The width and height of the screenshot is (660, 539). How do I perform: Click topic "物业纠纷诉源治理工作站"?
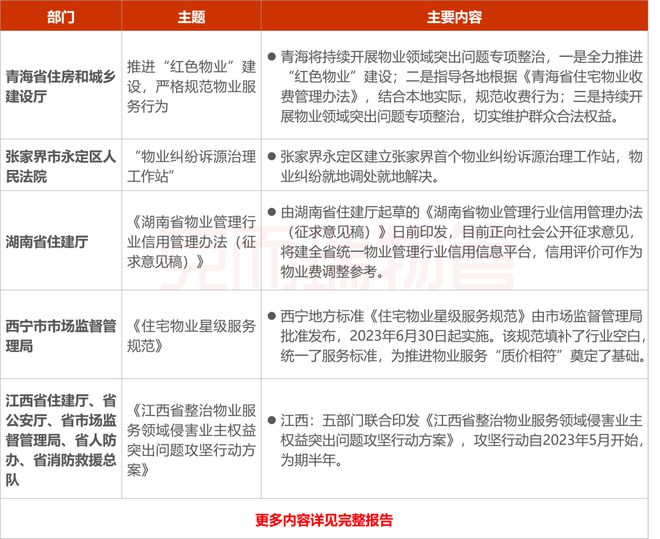[192, 166]
